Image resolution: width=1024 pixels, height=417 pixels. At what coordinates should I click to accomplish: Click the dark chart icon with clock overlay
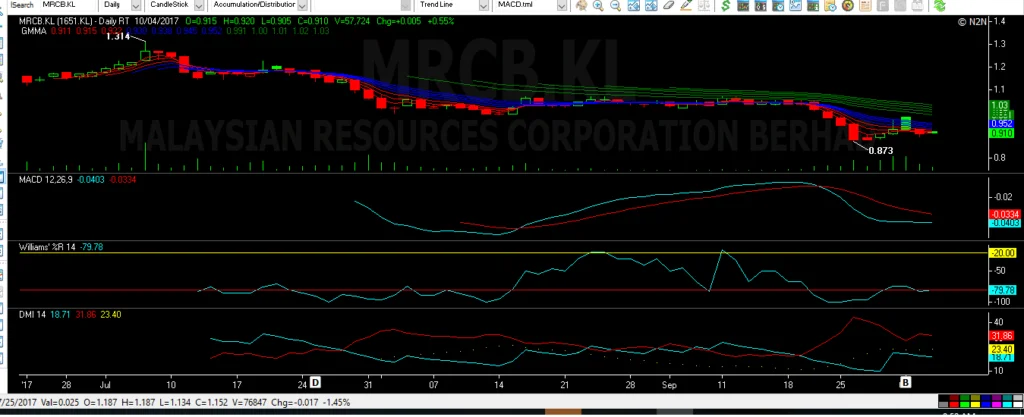778,5
